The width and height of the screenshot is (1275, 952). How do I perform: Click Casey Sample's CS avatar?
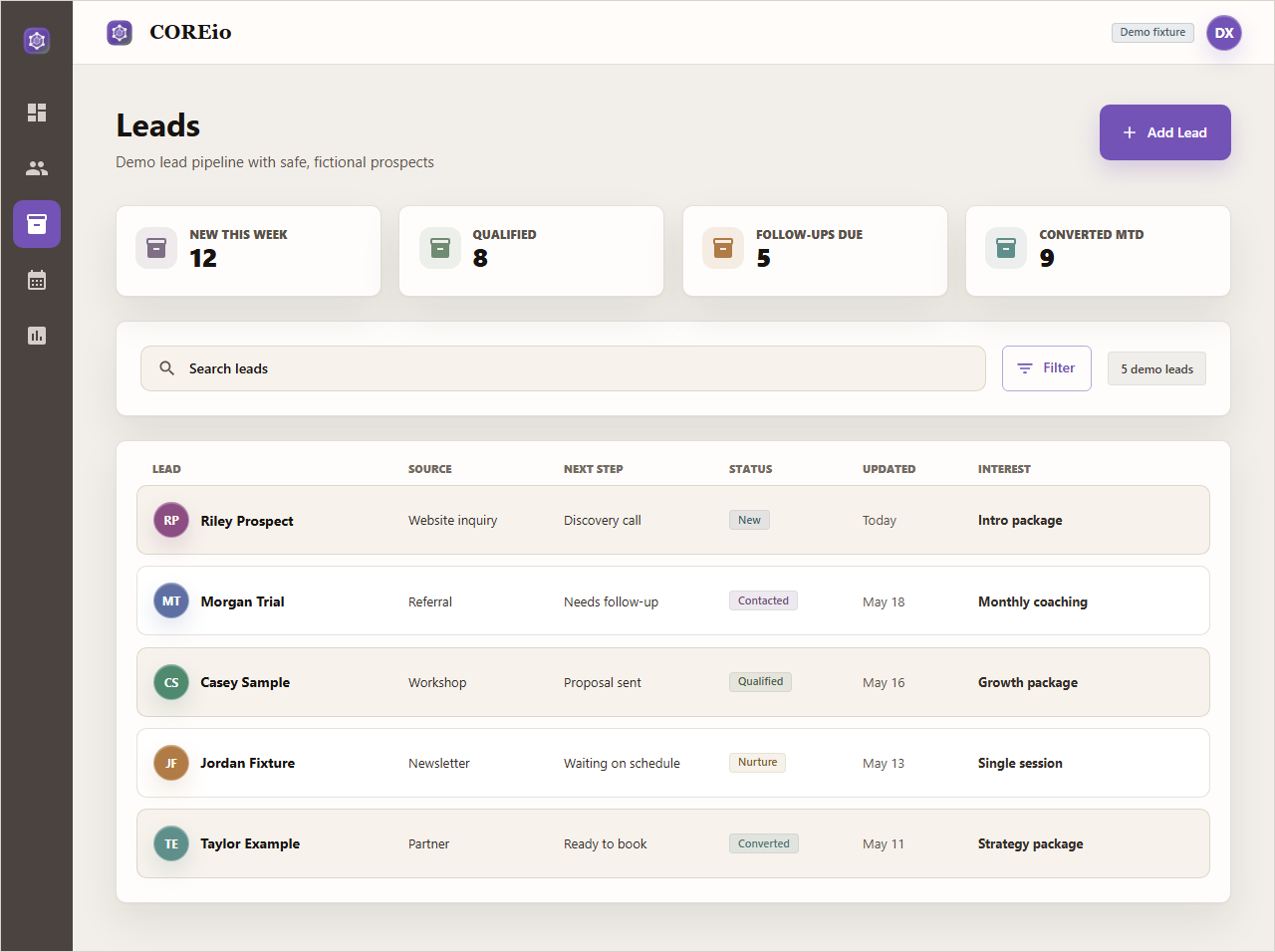click(171, 682)
